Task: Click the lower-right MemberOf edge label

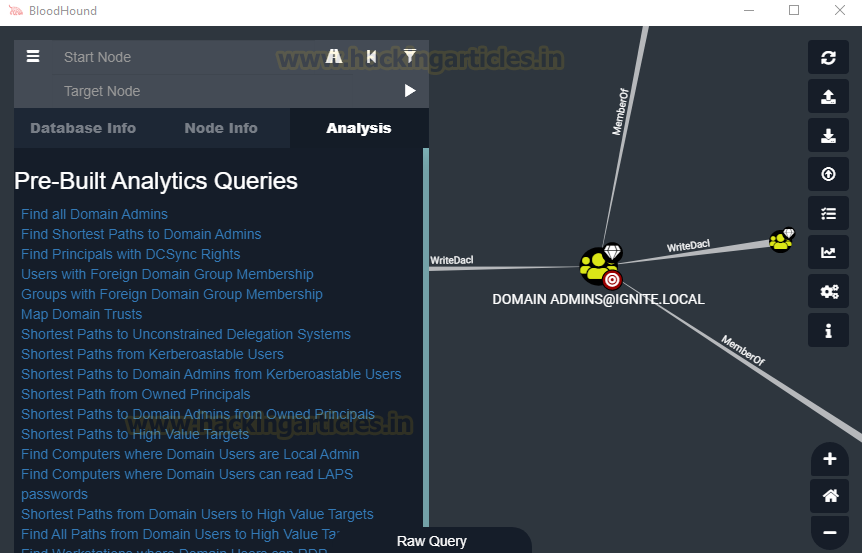Action: (x=743, y=350)
